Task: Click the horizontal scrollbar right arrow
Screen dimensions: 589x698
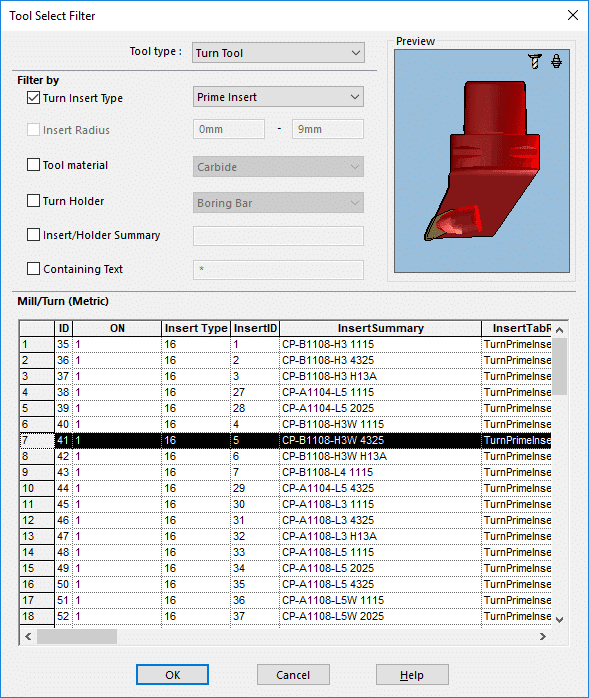Action: (x=543, y=637)
